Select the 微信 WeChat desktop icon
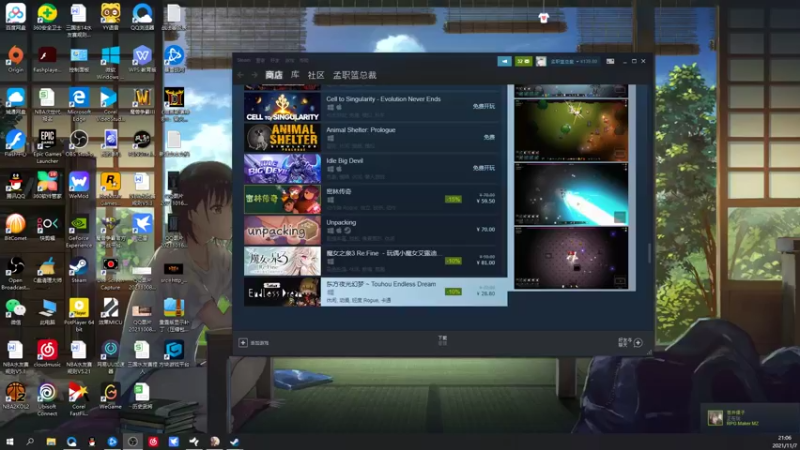This screenshot has width=800, height=450. point(15,312)
